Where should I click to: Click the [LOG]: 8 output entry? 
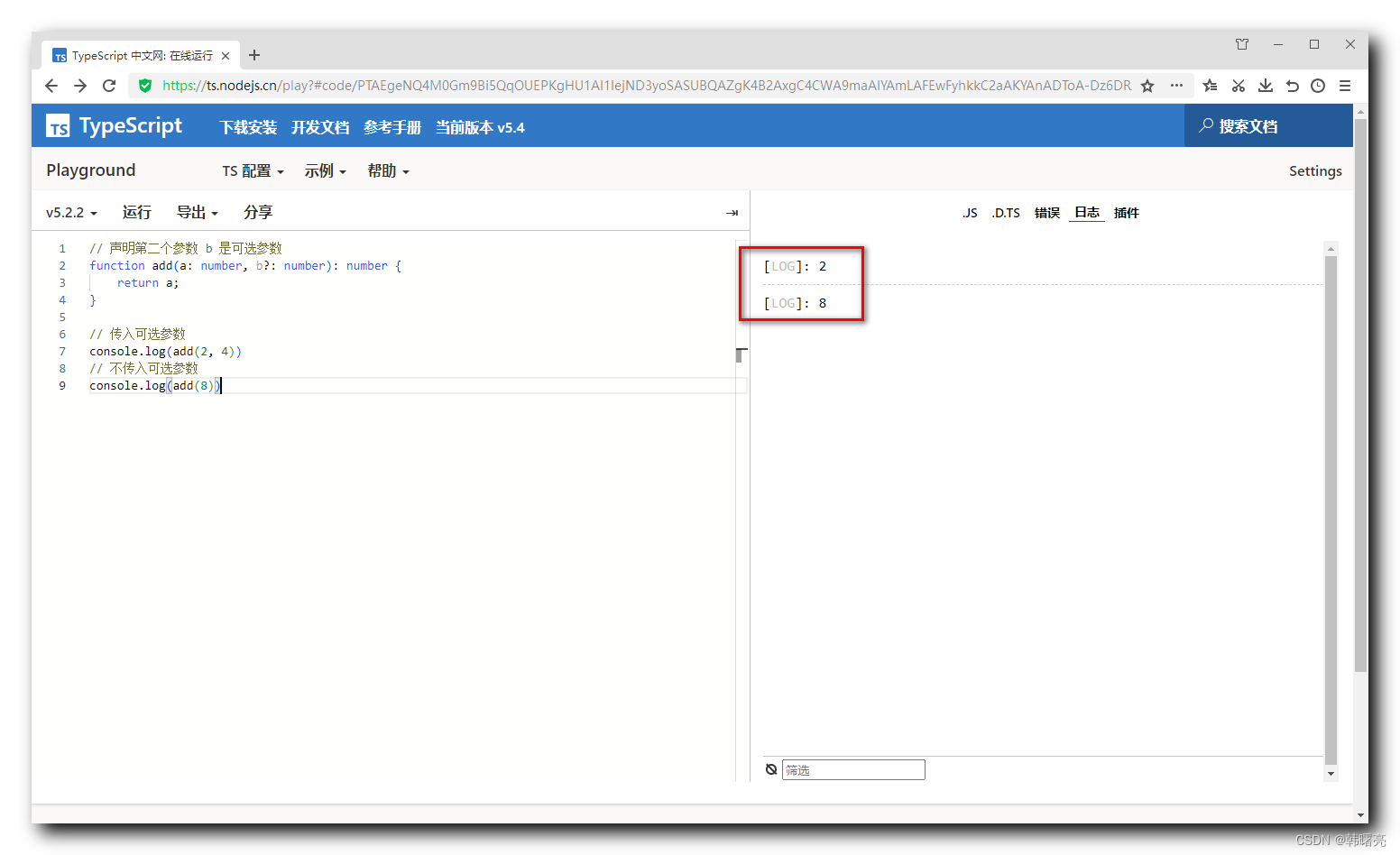tap(795, 303)
